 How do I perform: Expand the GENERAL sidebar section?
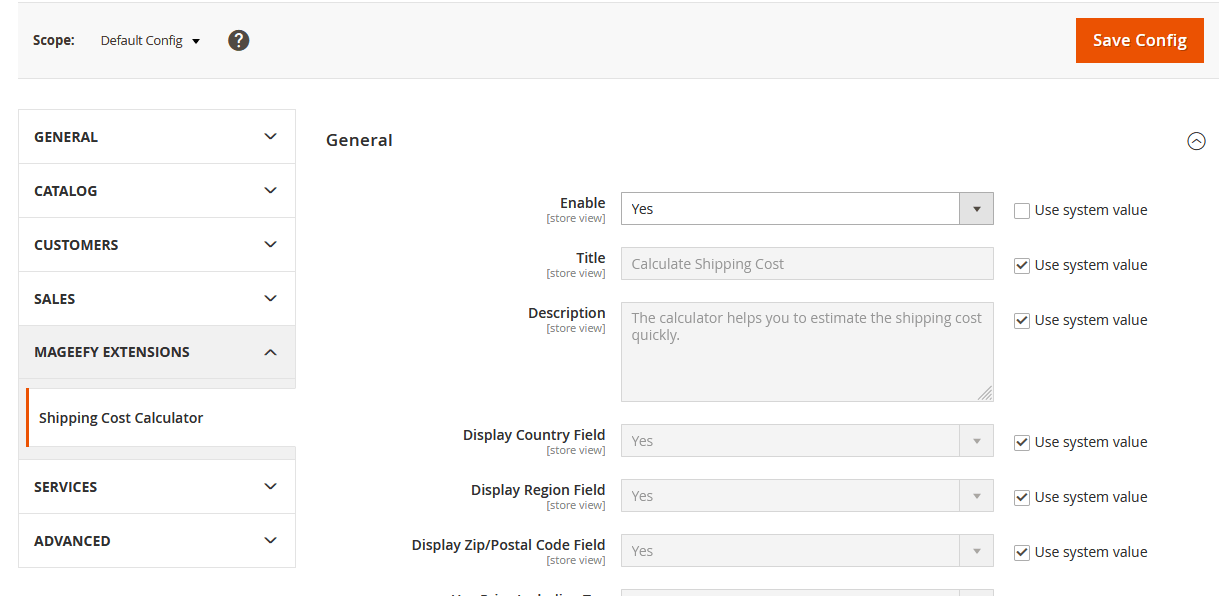point(157,137)
